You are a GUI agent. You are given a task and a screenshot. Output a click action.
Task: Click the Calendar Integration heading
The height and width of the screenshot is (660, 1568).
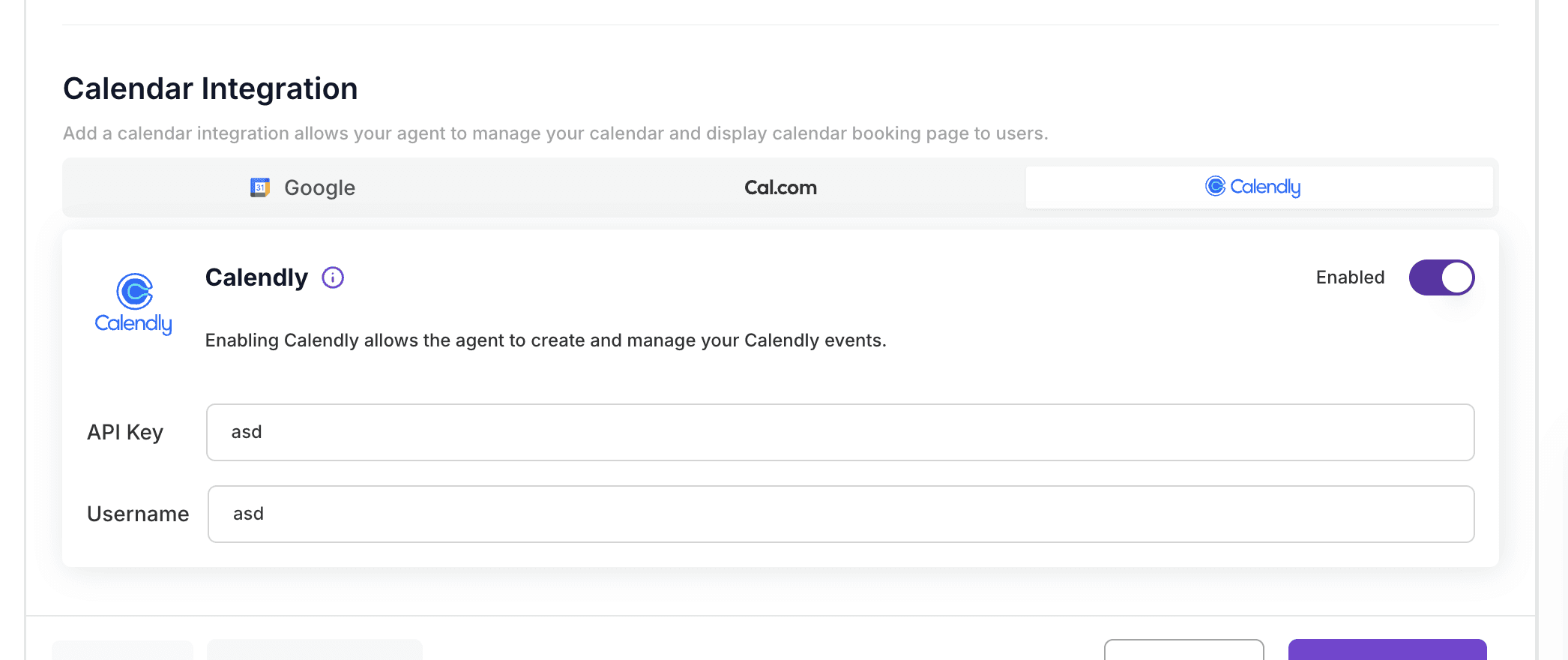(211, 88)
